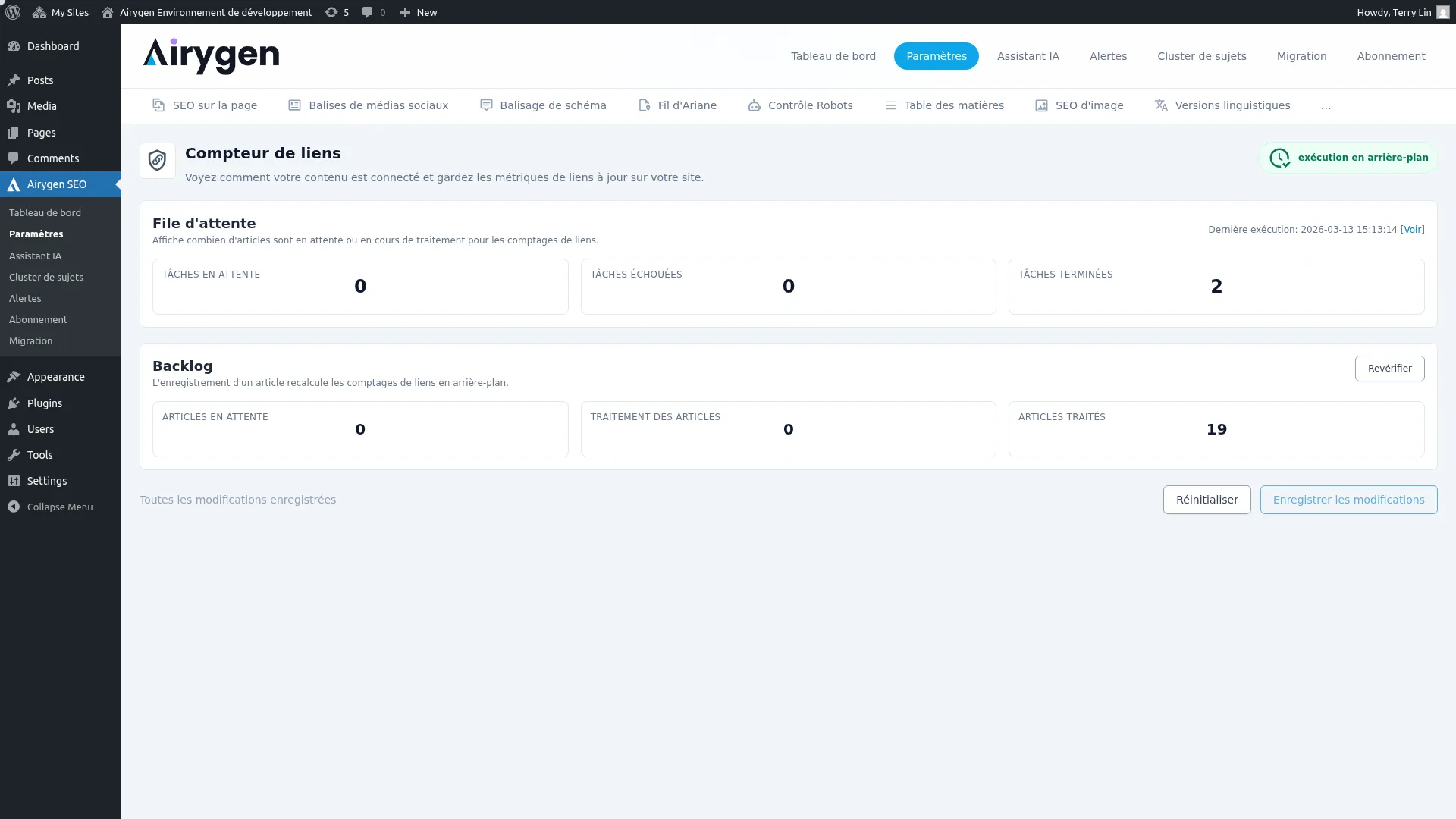Select the Paramètres pill tab
The height and width of the screenshot is (819, 1456).
tap(937, 56)
